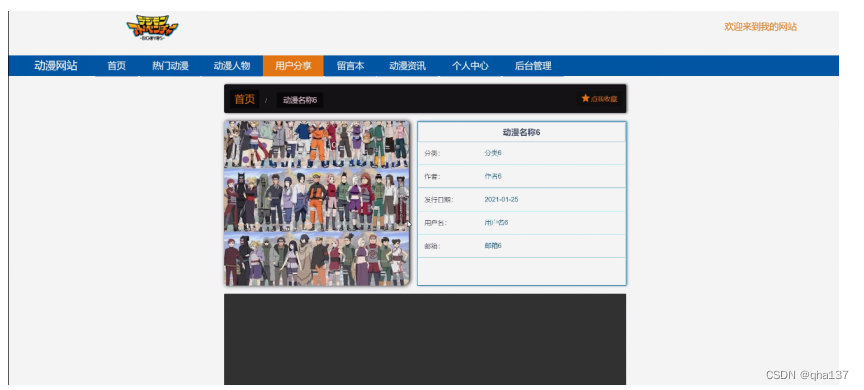
Task: Click the 发行日期 label
Action: [438, 199]
